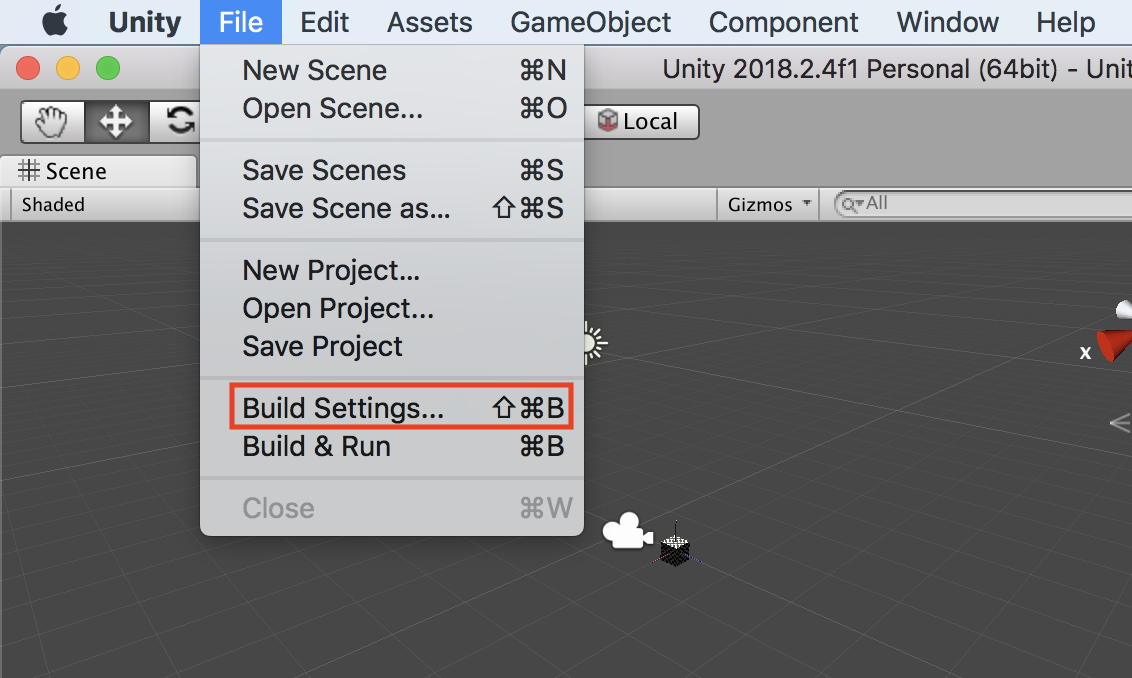
Task: Click the Directional Light sun icon
Action: pos(592,343)
